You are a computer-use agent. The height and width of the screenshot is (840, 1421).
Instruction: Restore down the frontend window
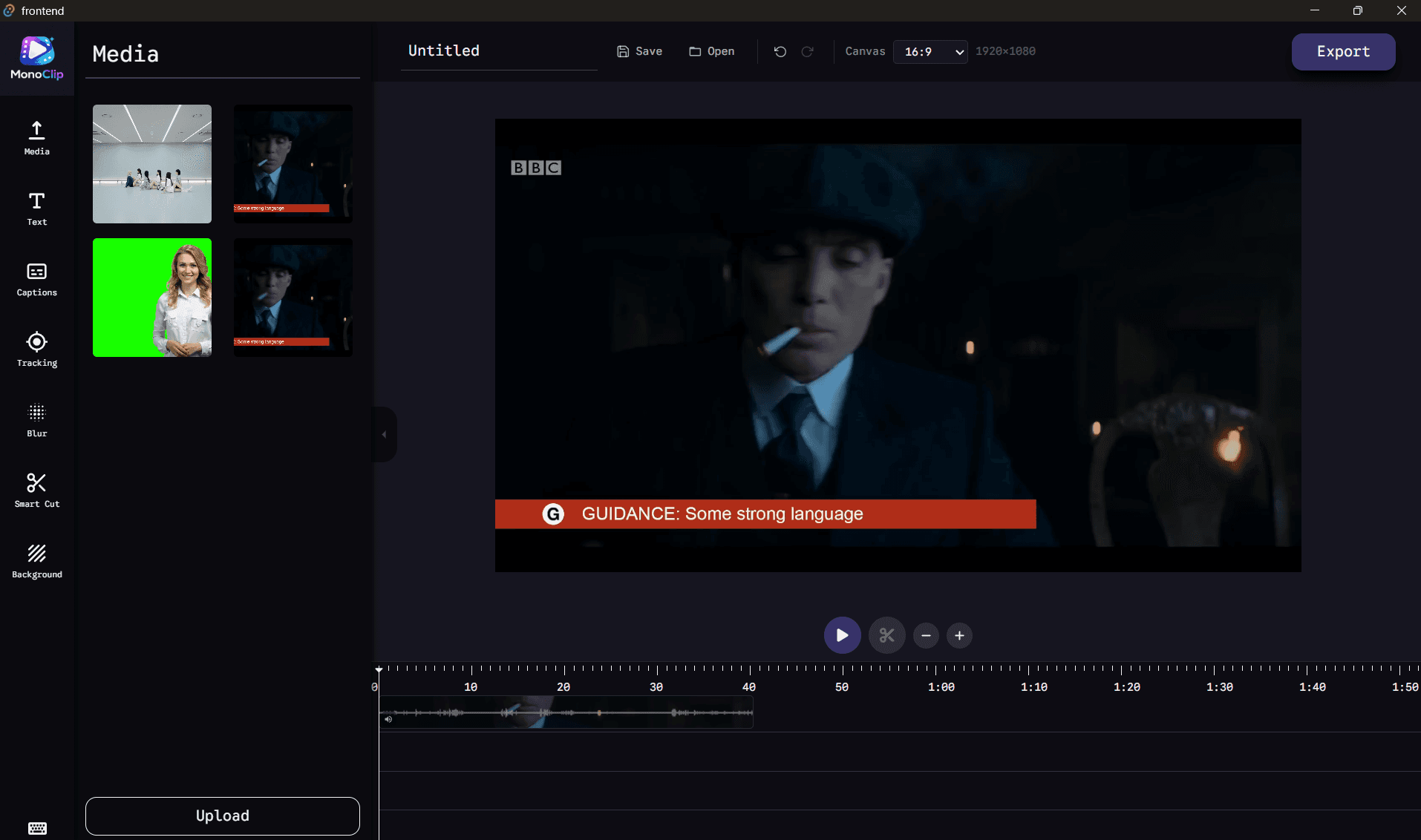(1357, 10)
